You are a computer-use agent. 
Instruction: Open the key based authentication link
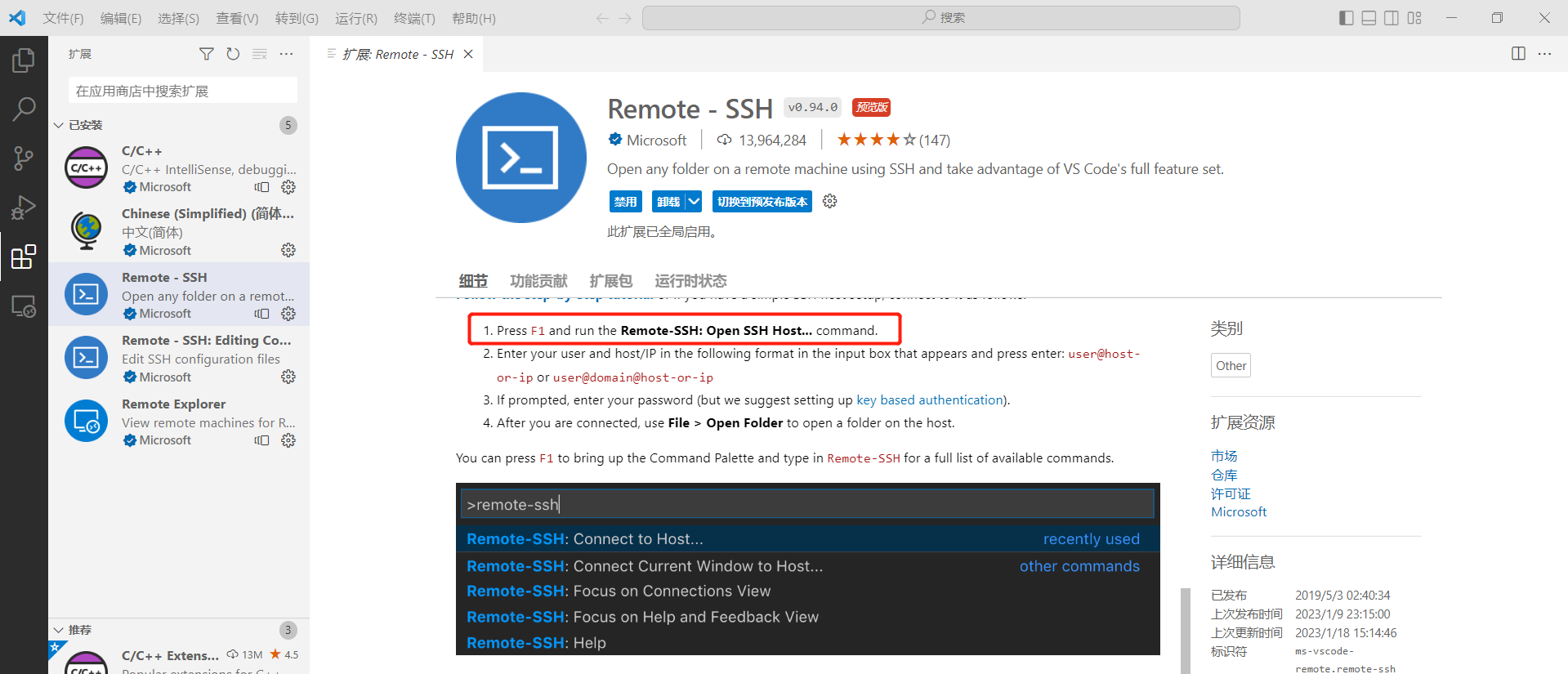[x=930, y=399]
